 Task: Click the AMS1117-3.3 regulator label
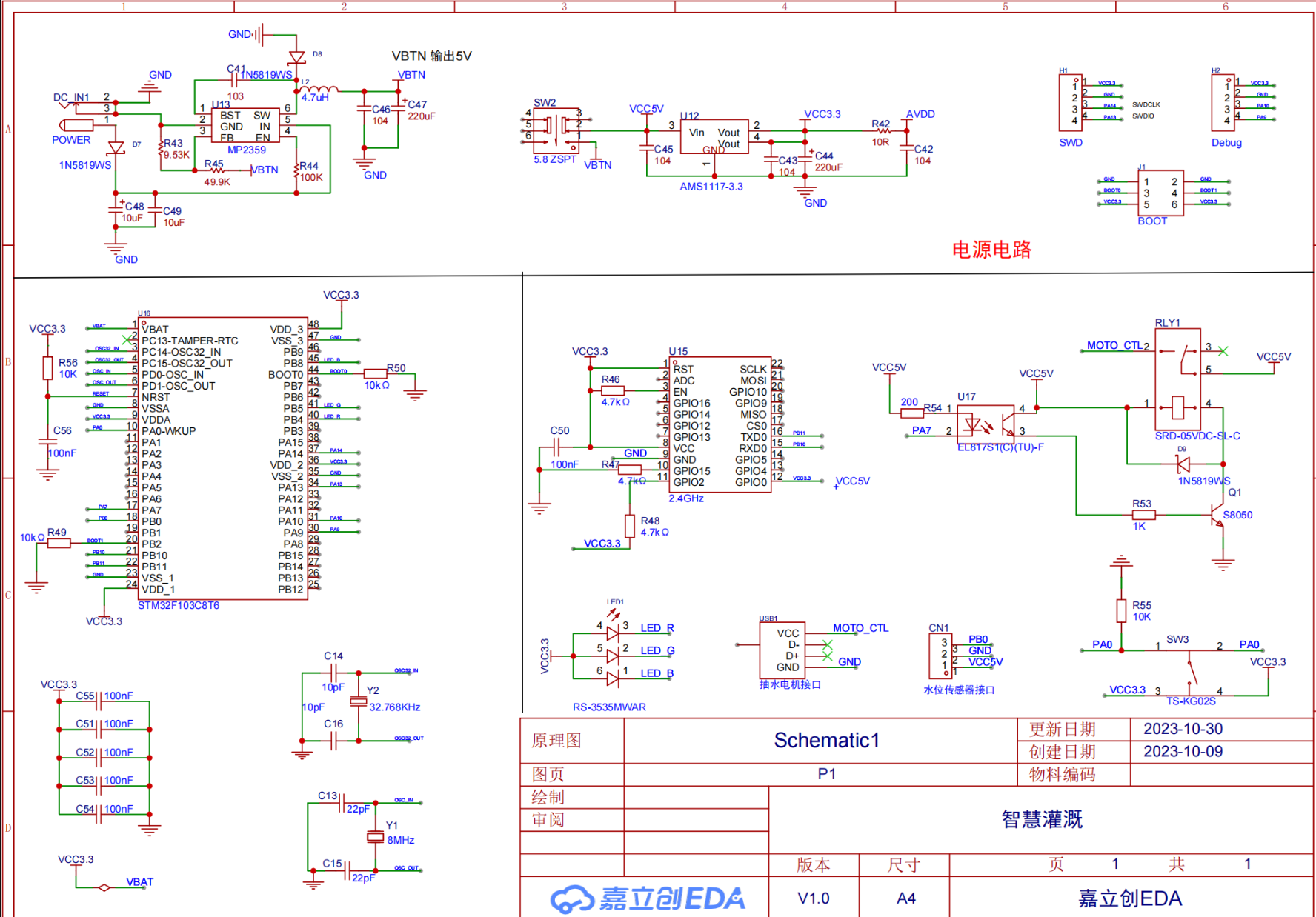711,187
